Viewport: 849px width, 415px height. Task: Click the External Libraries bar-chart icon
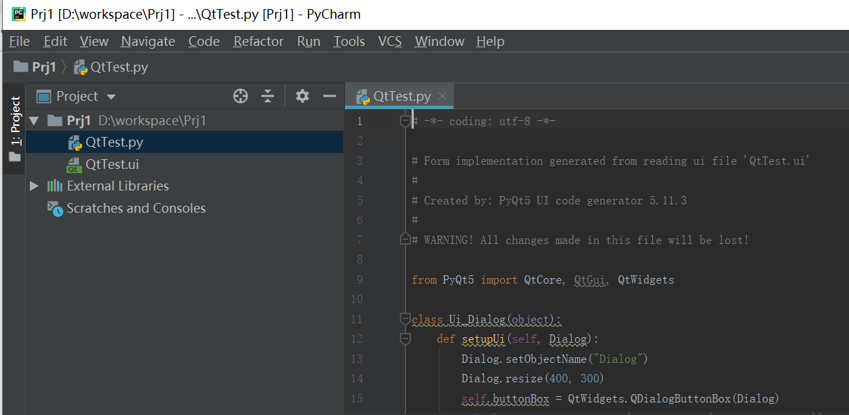click(x=55, y=186)
